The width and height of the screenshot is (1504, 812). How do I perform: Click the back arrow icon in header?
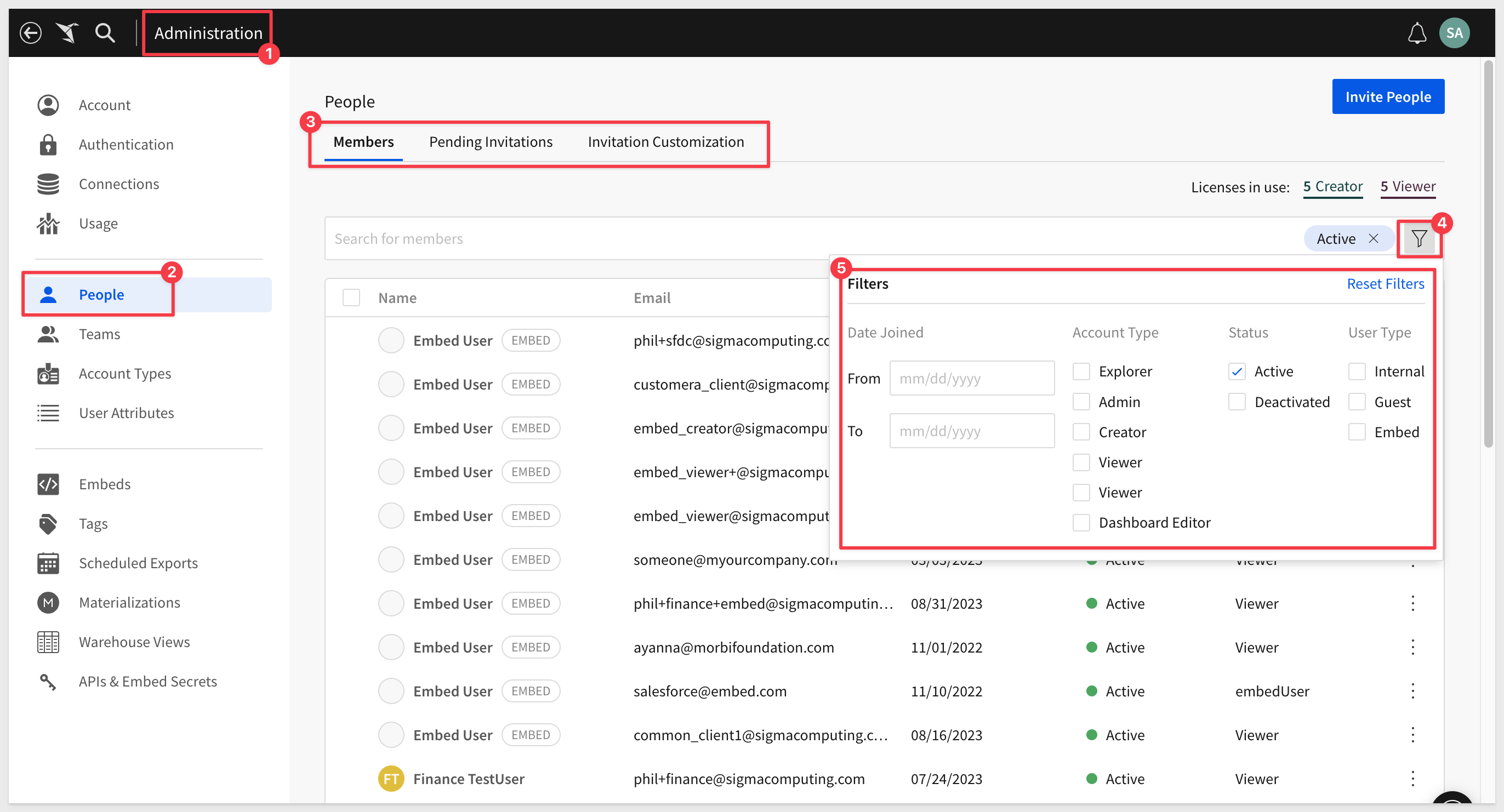30,33
